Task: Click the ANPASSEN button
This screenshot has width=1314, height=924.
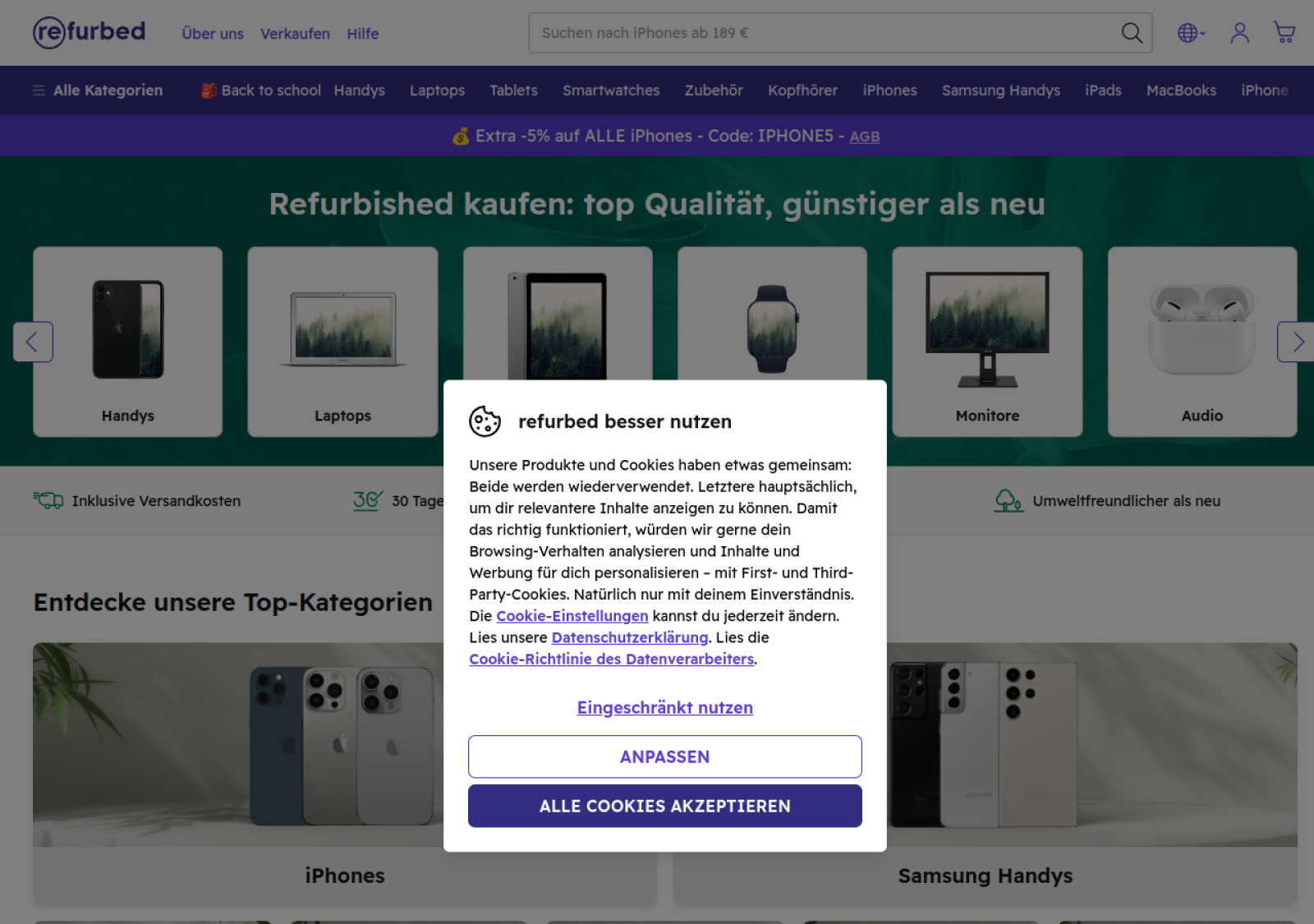Action: (x=664, y=756)
